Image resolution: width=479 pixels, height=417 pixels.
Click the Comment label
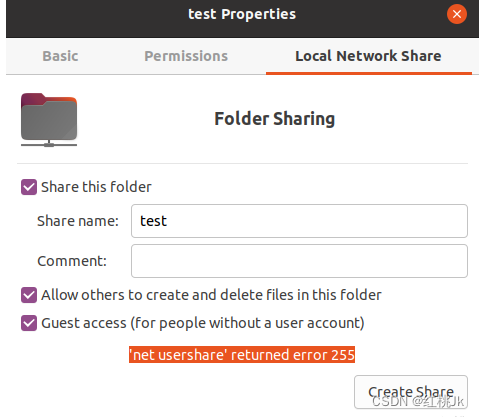tap(72, 261)
